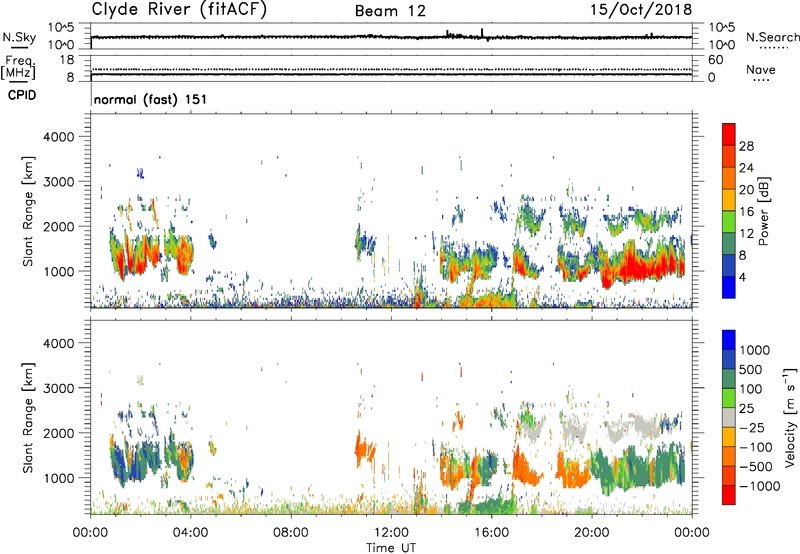The height and width of the screenshot is (554, 800).
Task: Click the '-1000' tick on velocity scale
Action: tap(760, 486)
